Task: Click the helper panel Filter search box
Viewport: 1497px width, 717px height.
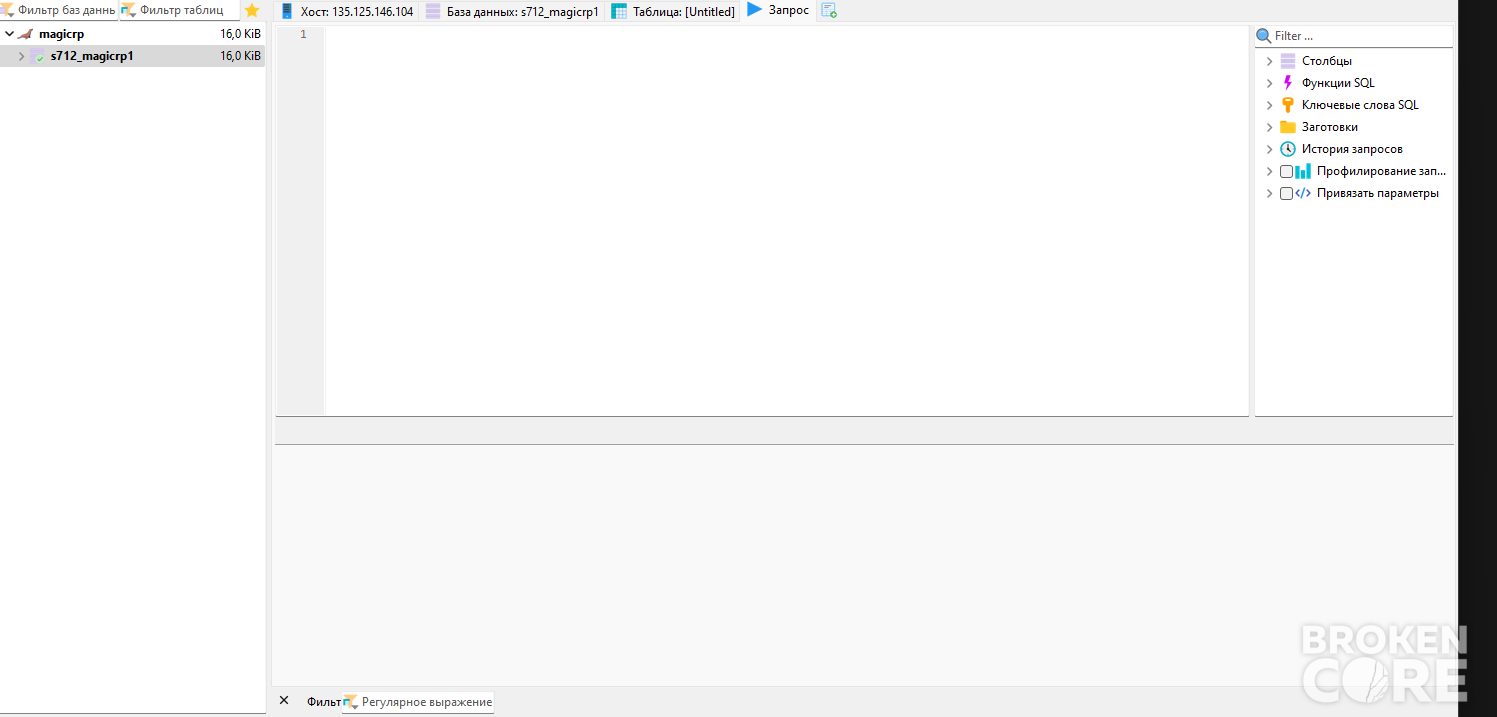Action: click(1354, 36)
